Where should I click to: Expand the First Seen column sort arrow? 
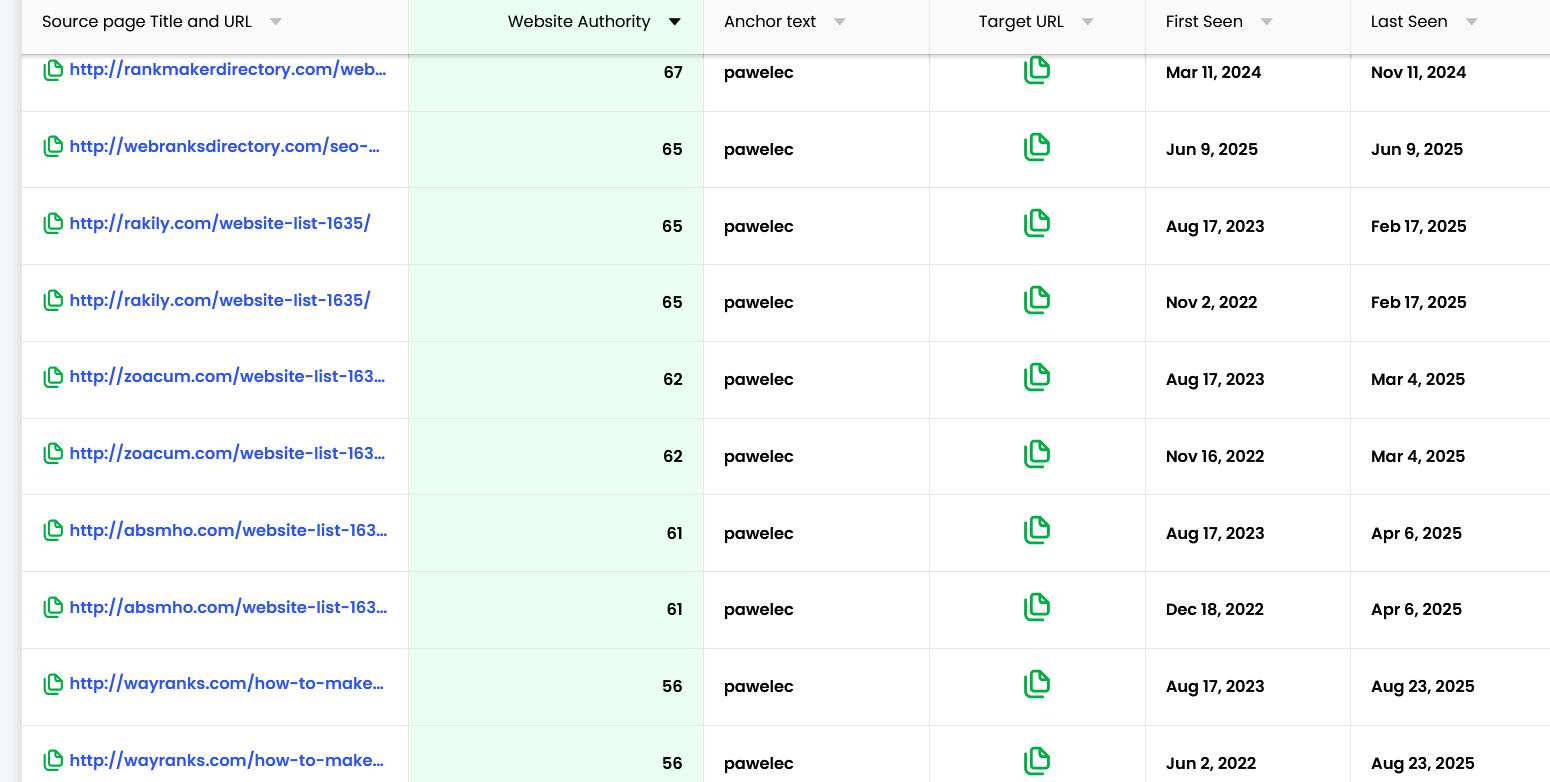click(1266, 22)
